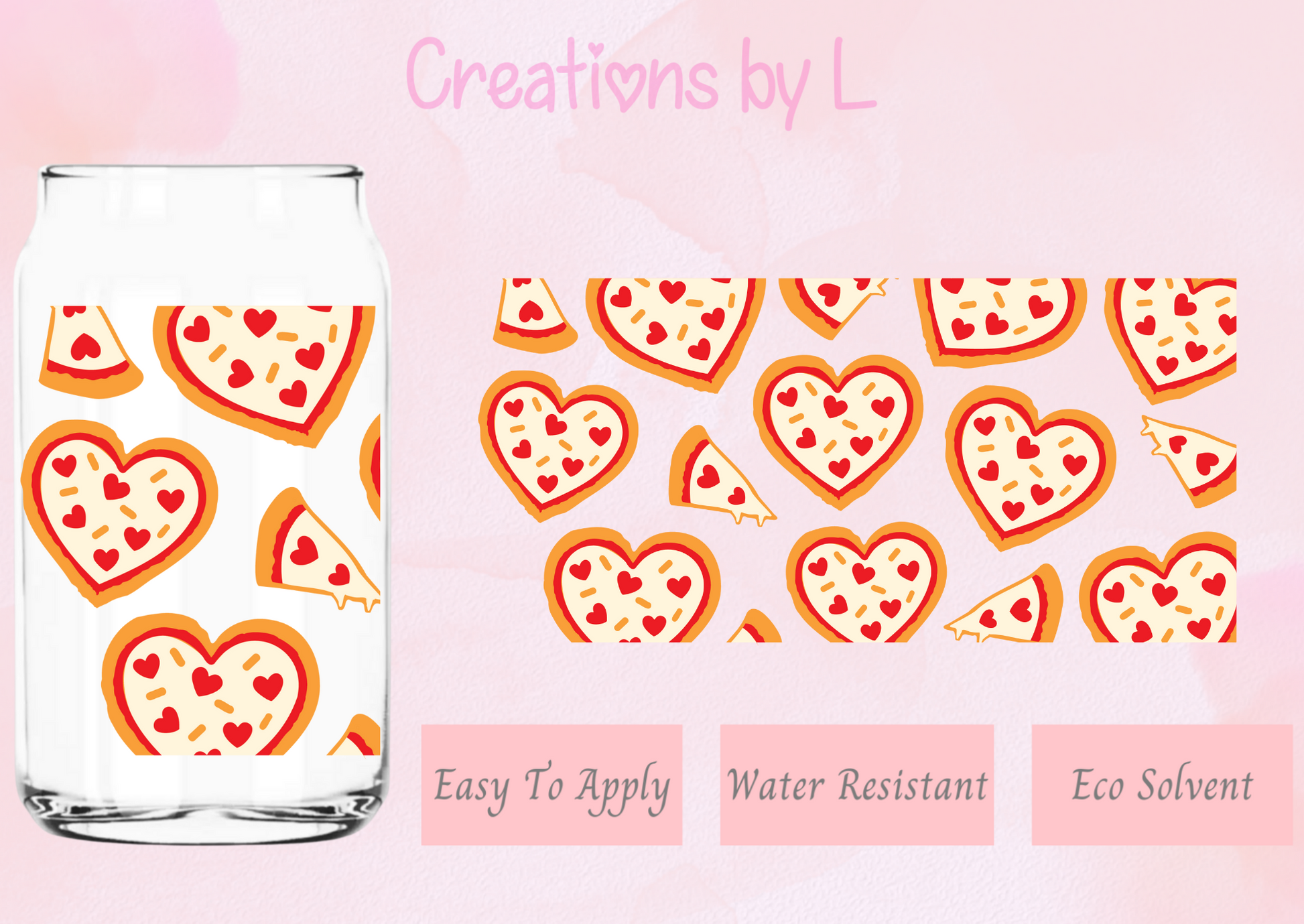
Task: Click the large heart pizza on the glass
Action: (119, 511)
